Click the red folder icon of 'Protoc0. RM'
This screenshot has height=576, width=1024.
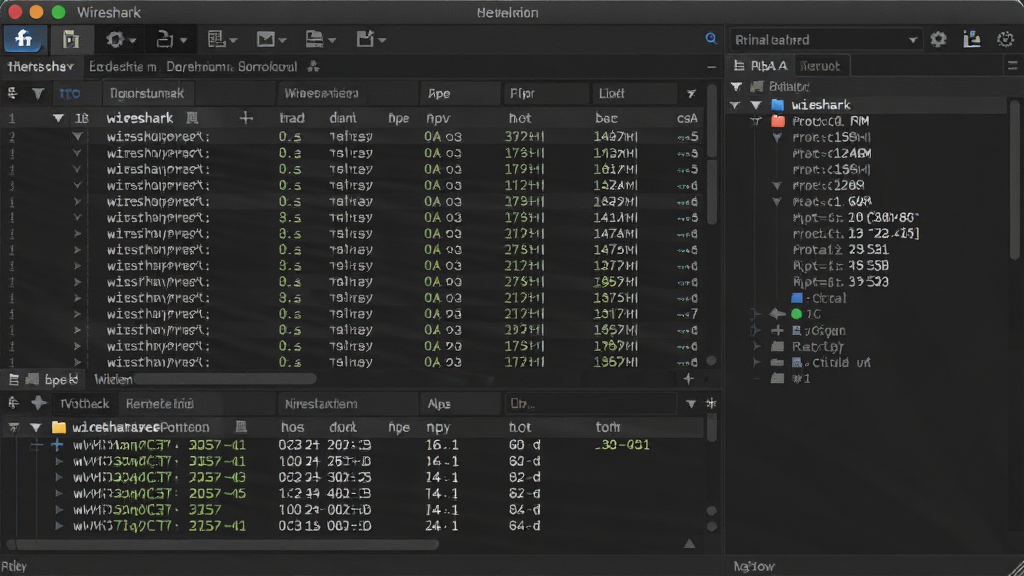click(778, 121)
